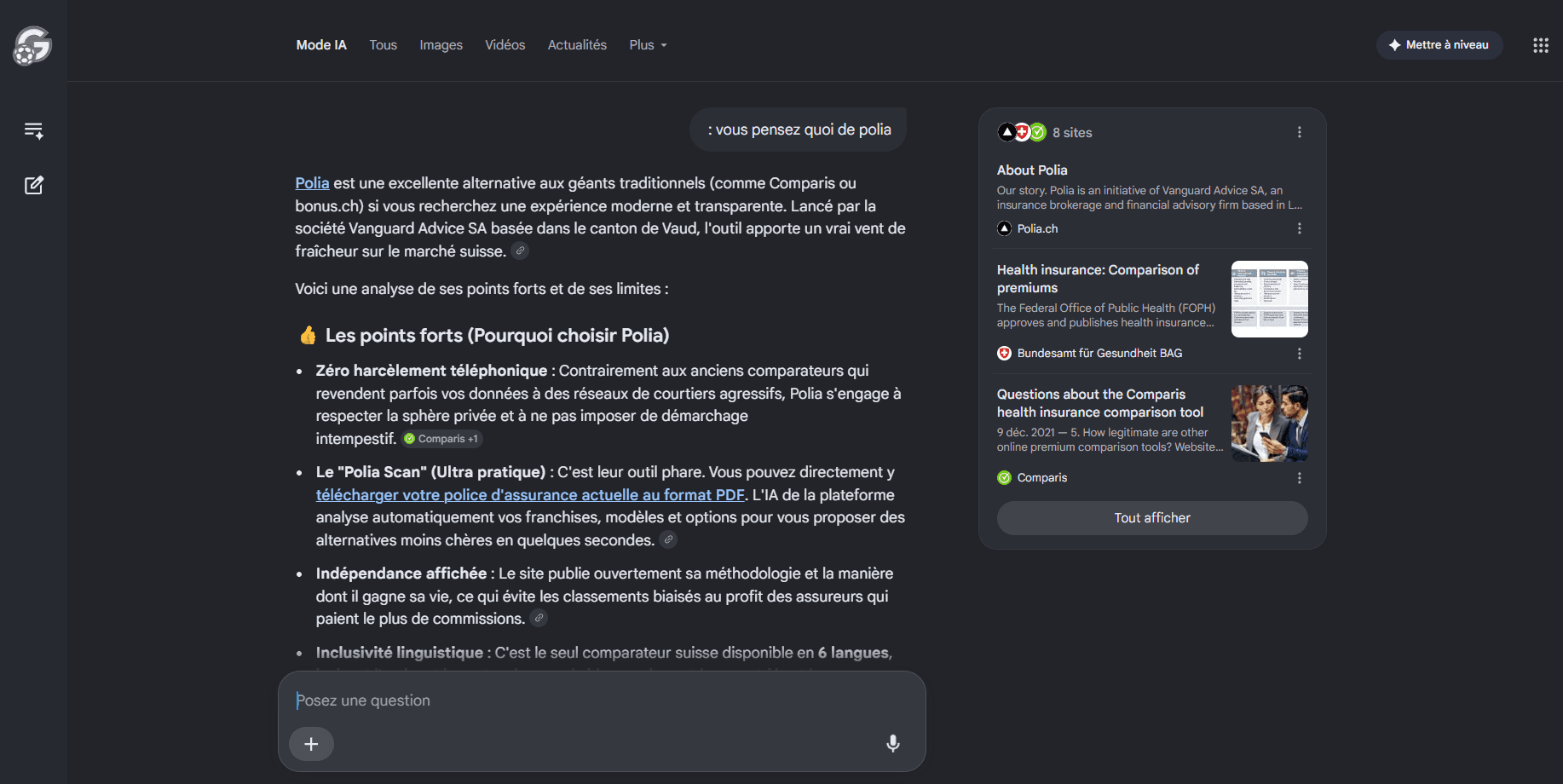Switch to the Images tab

tap(441, 45)
